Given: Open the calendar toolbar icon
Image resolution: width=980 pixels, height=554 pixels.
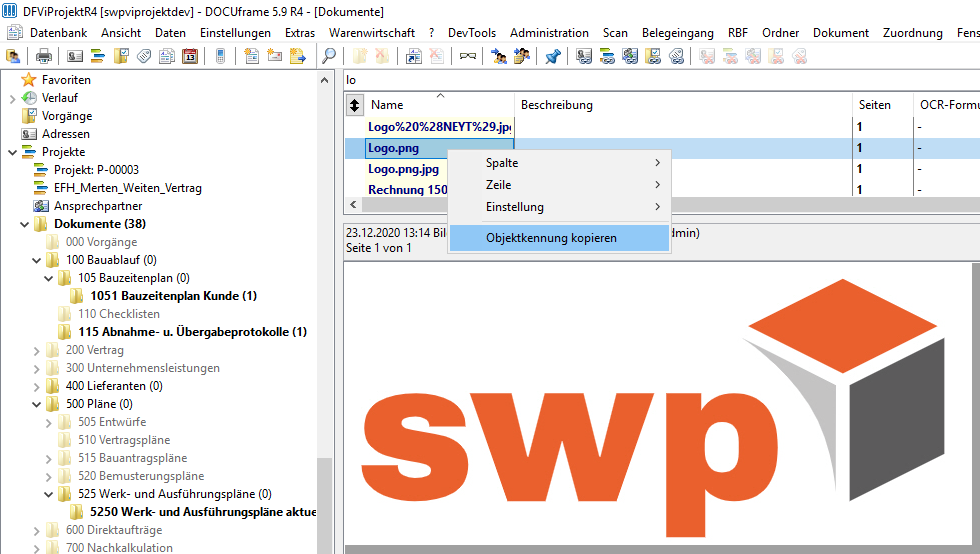Looking at the screenshot, I should (x=190, y=57).
